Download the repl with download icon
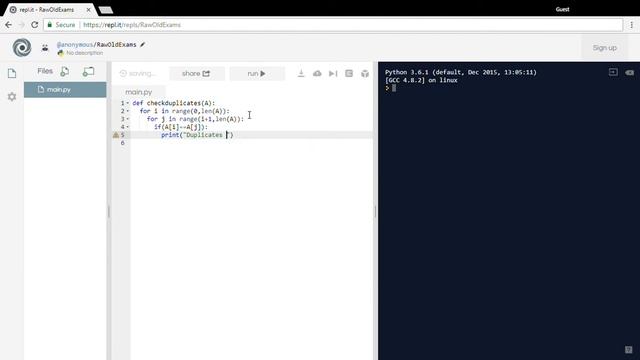The width and height of the screenshot is (640, 360). (301, 73)
